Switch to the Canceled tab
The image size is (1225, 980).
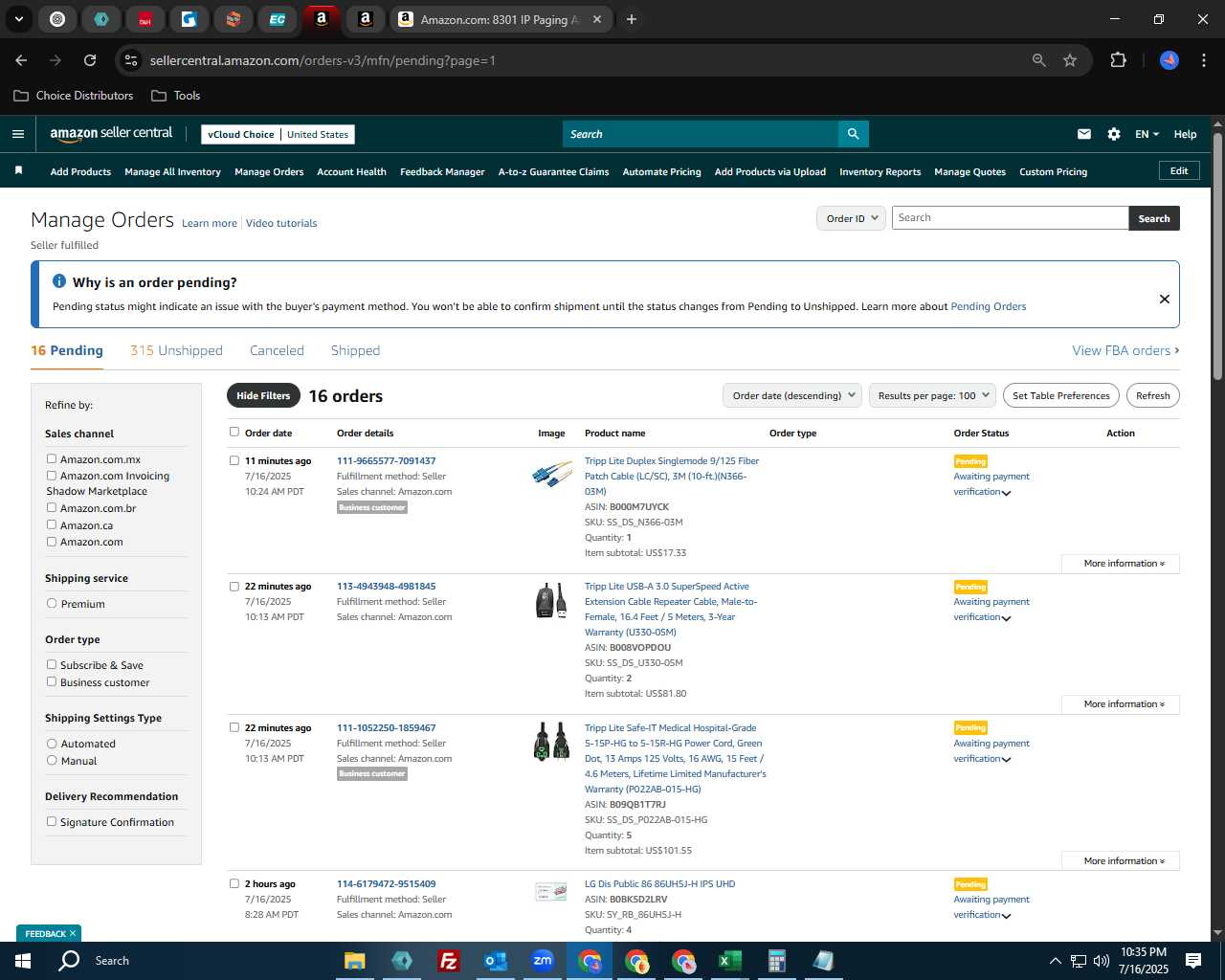click(277, 350)
